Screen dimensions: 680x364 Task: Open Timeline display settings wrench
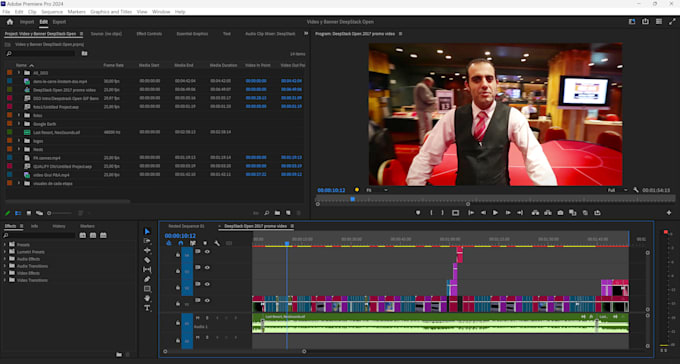click(217, 243)
